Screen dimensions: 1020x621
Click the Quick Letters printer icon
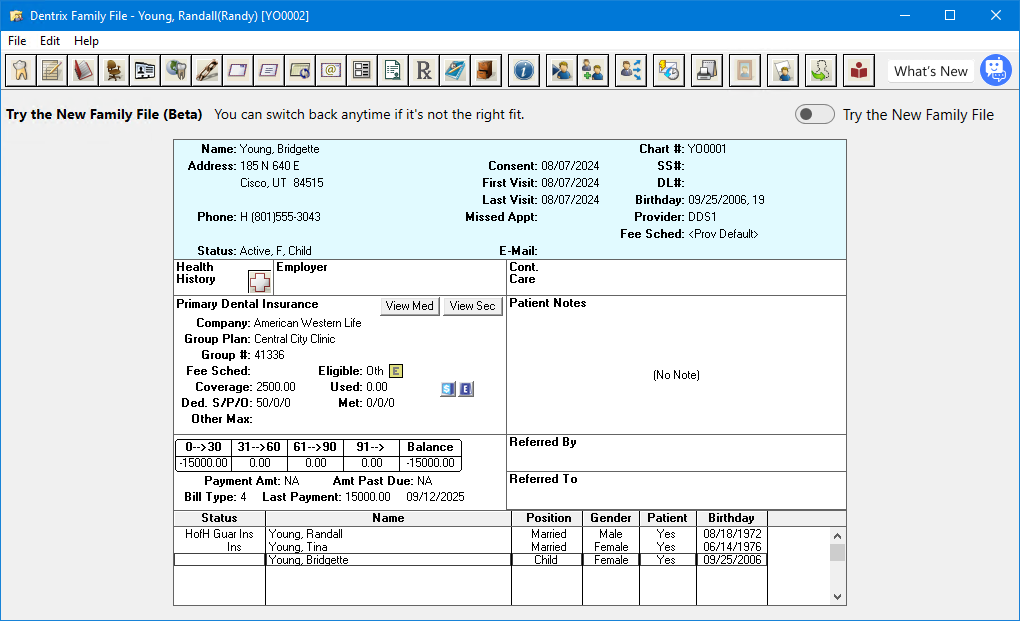707,70
